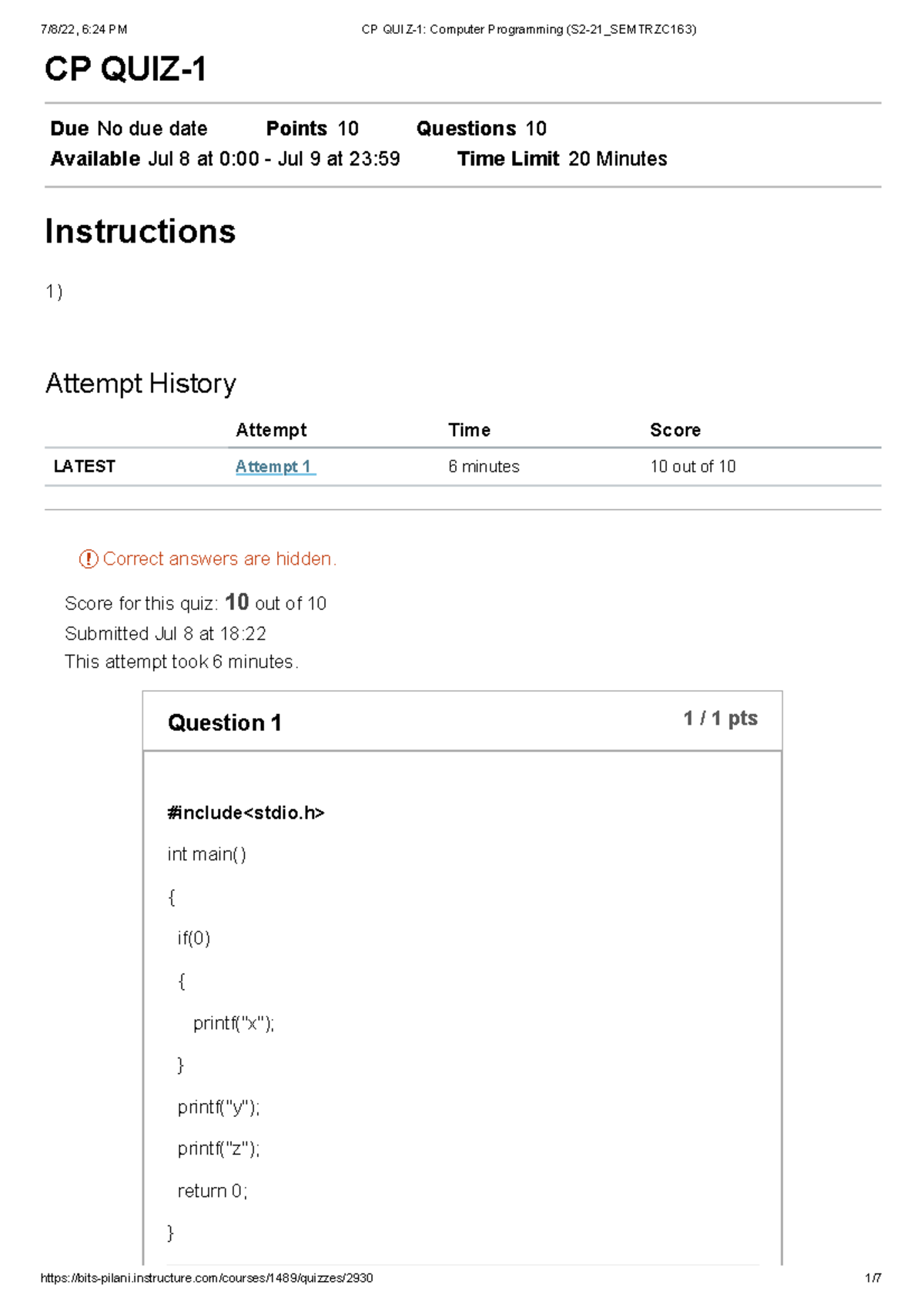Click the Instructions heading

tap(140, 231)
